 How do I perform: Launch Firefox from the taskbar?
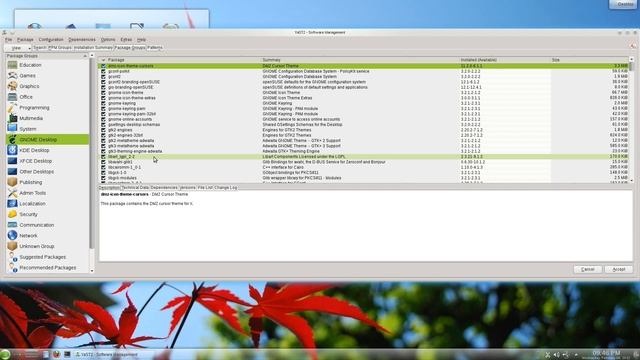[56, 354]
